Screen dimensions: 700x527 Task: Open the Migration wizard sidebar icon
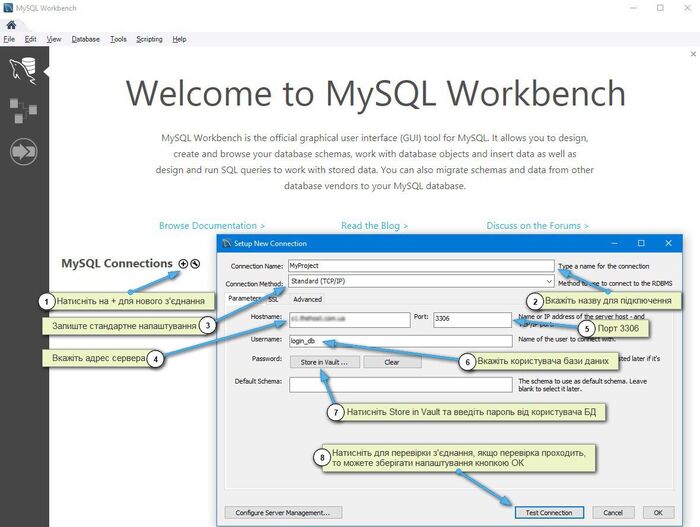click(x=23, y=152)
